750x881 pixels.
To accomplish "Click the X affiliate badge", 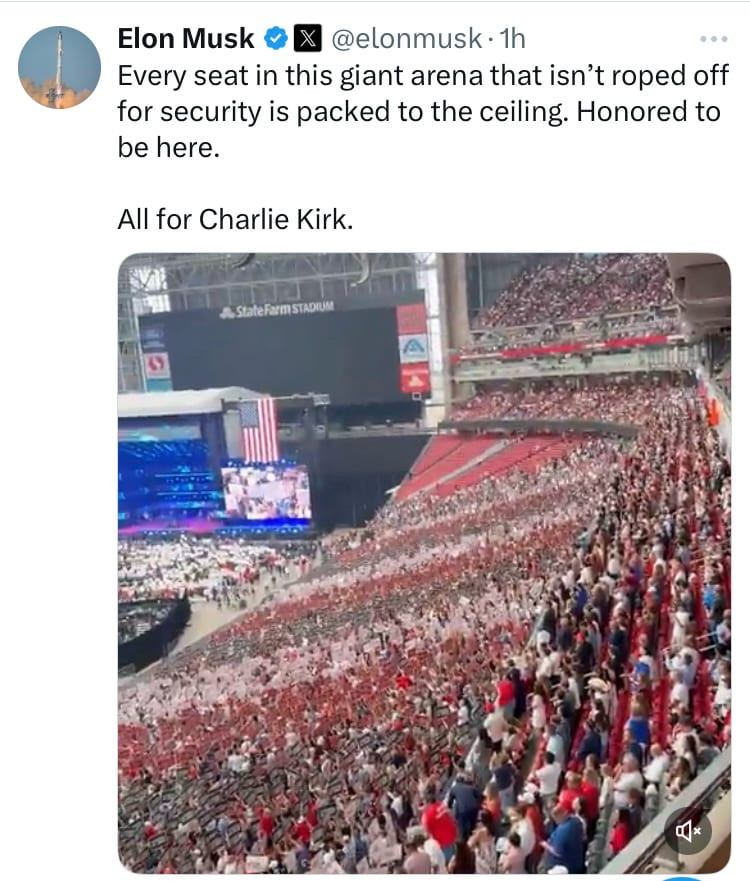I will 307,39.
